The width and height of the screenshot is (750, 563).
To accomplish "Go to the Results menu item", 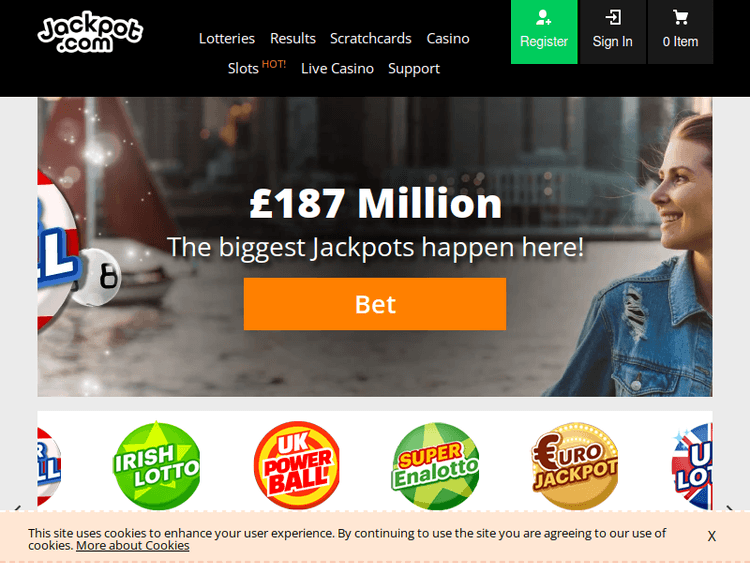I will pyautogui.click(x=293, y=38).
